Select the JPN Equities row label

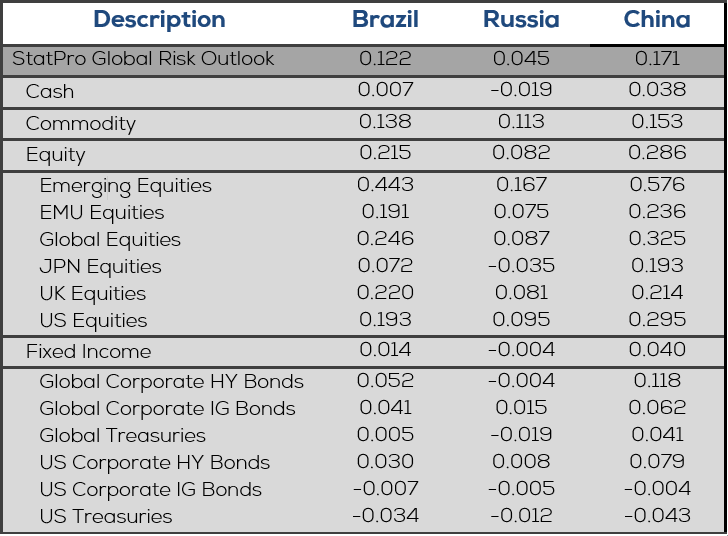tap(100, 267)
